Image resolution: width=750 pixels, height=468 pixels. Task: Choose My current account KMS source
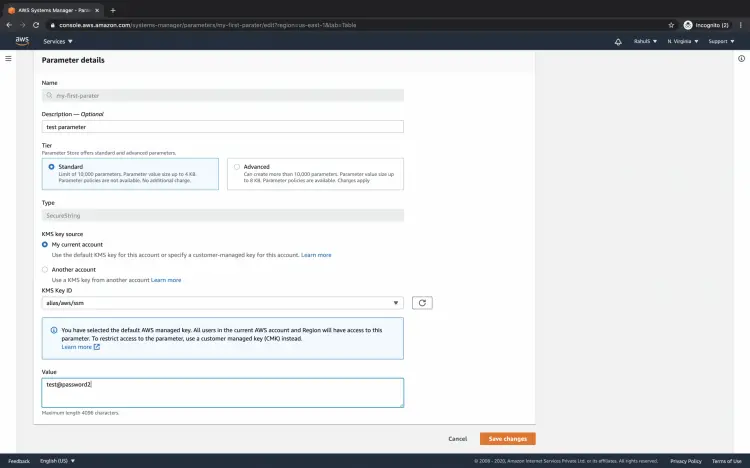(x=45, y=245)
